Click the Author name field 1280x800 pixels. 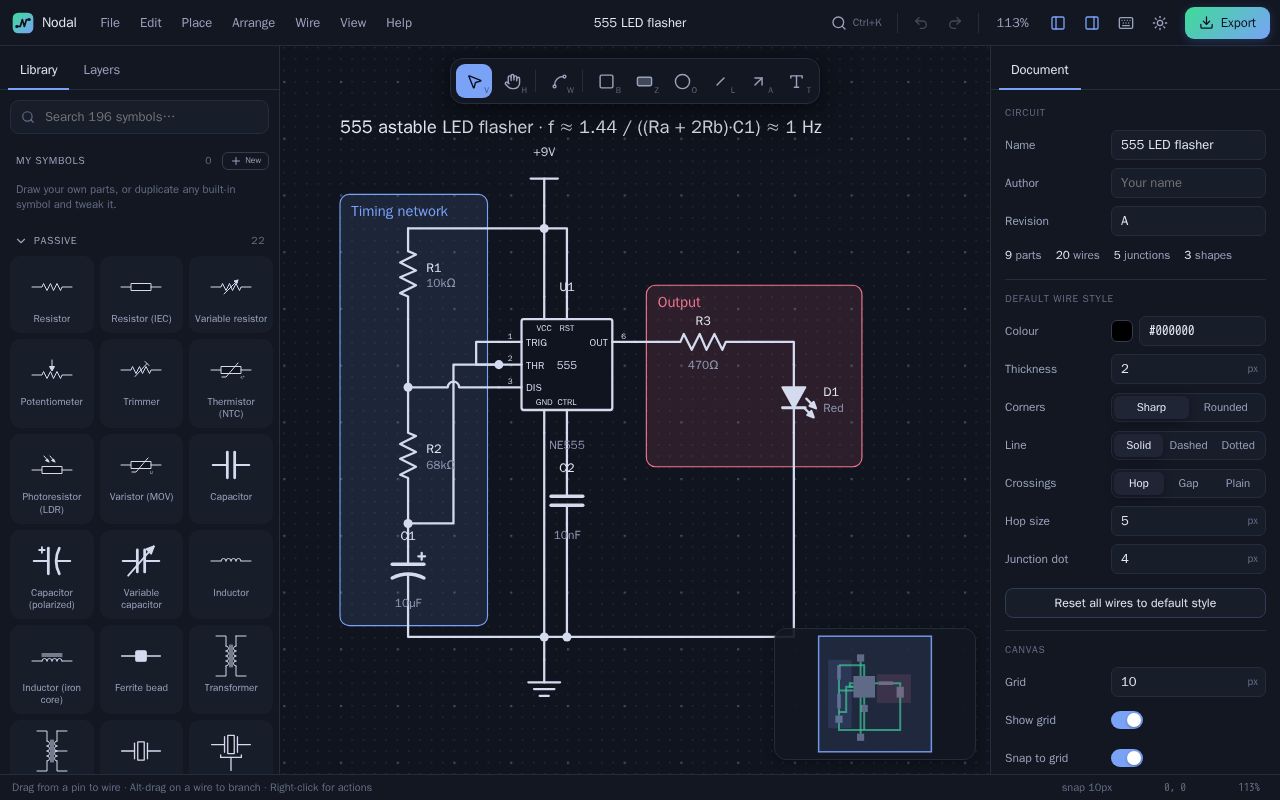(1188, 183)
